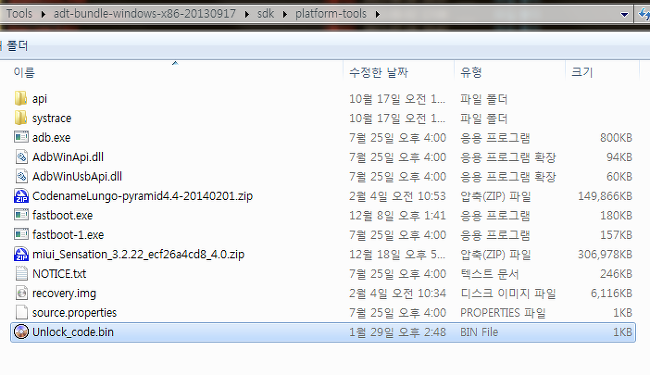
Task: Click the 246KB size of NOTICE.txt
Action: pos(616,273)
